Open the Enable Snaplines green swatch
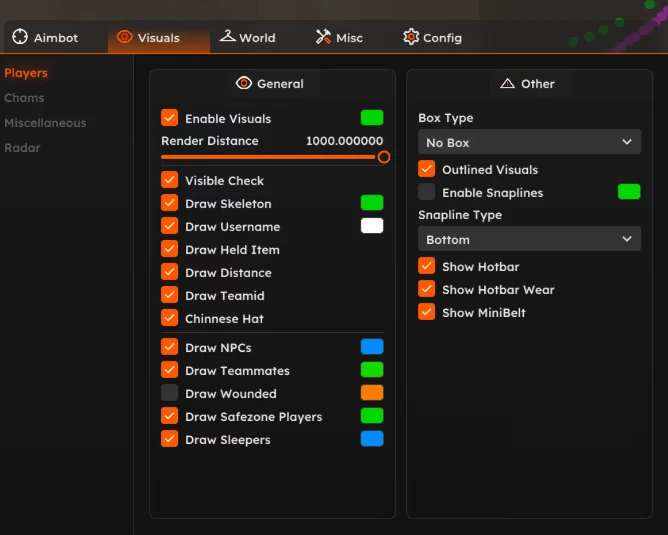The height and width of the screenshot is (535, 668). click(x=629, y=192)
